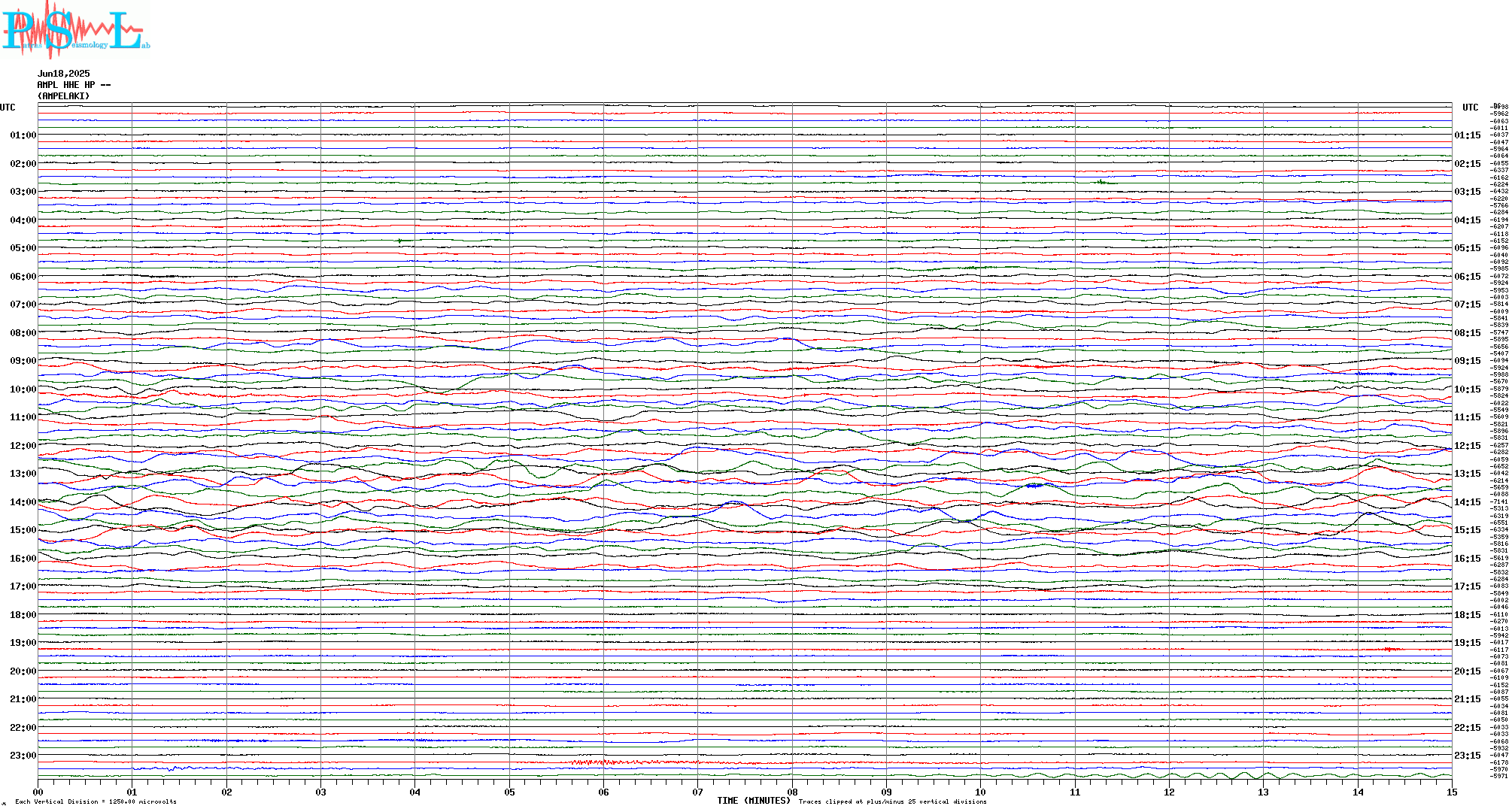
Task: Click minute 14 on the time axis
Action: coord(1358,792)
